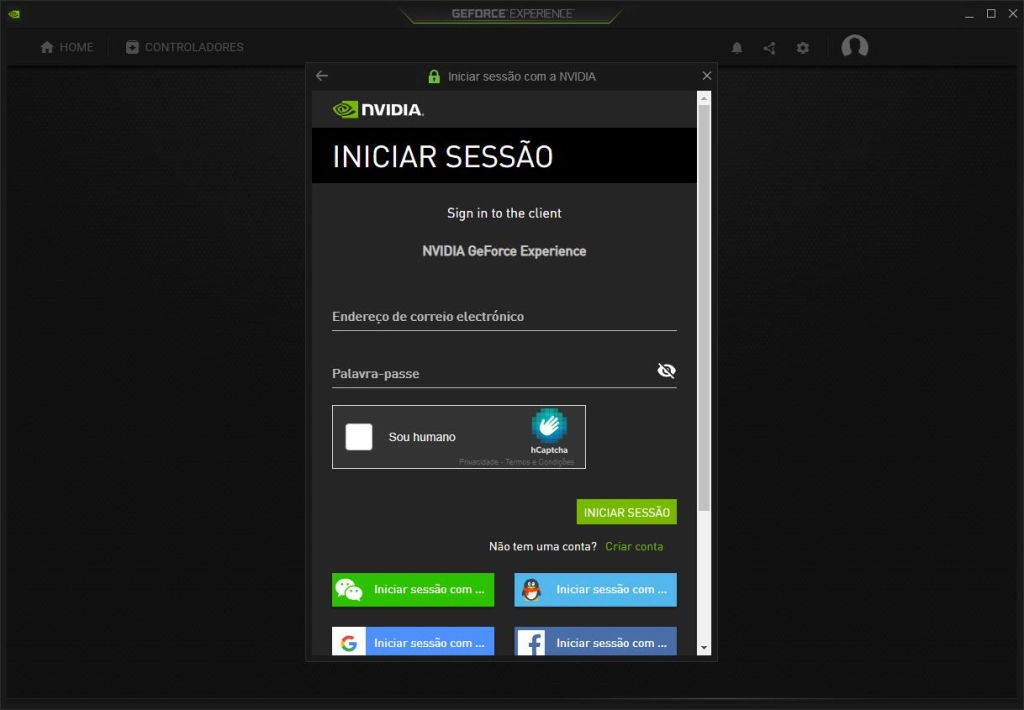Click the dialog scrollbar down arrow
Viewport: 1024px width, 710px height.
point(703,648)
